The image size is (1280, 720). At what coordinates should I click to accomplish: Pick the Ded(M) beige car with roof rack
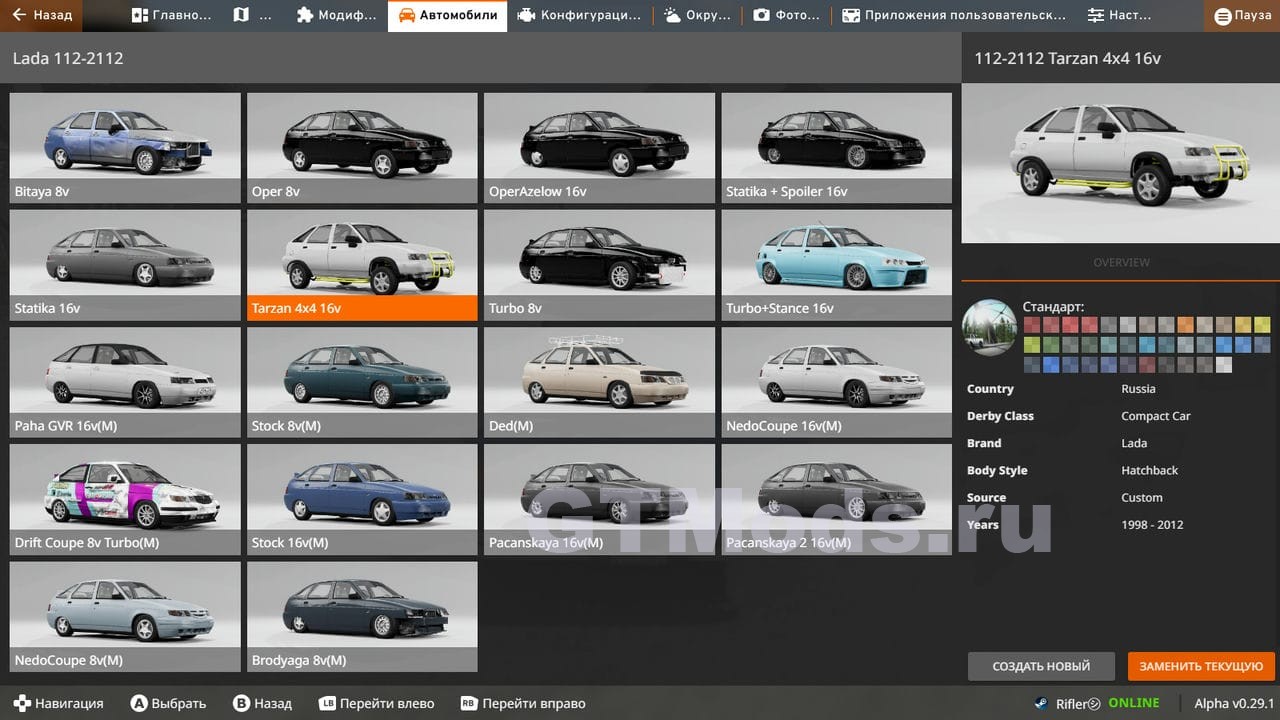click(599, 383)
